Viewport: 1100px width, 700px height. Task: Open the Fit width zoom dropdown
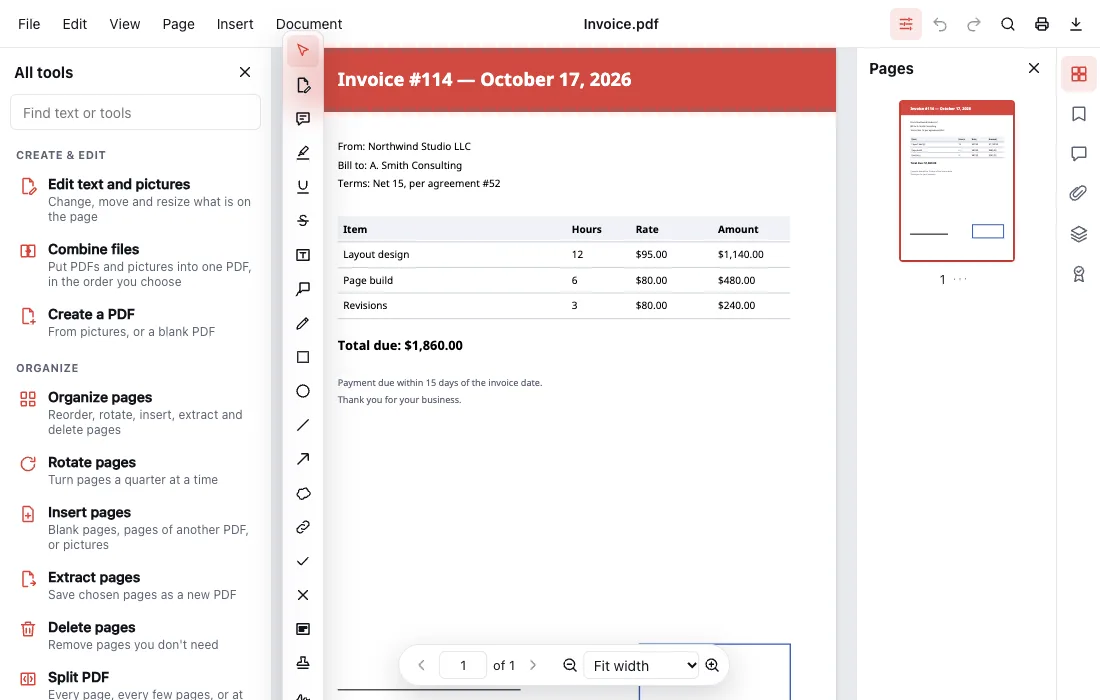click(x=641, y=666)
